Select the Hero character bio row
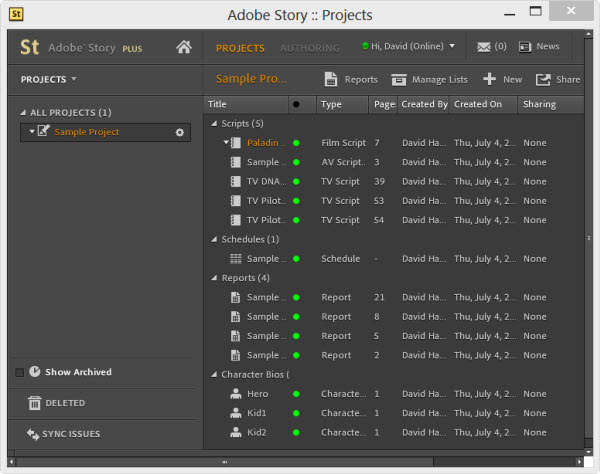The height and width of the screenshot is (474, 600). pos(393,394)
